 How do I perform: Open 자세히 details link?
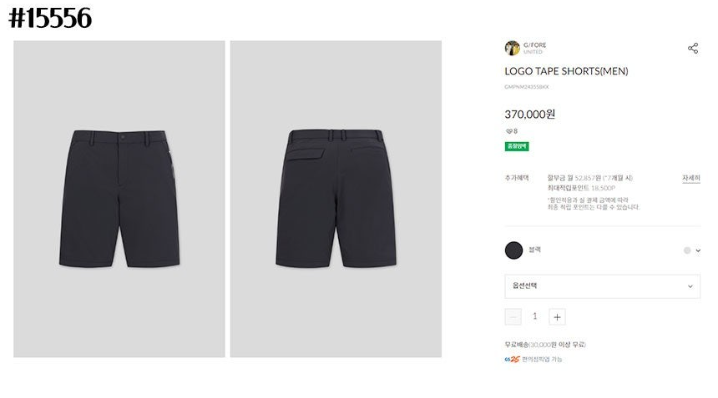(691, 178)
